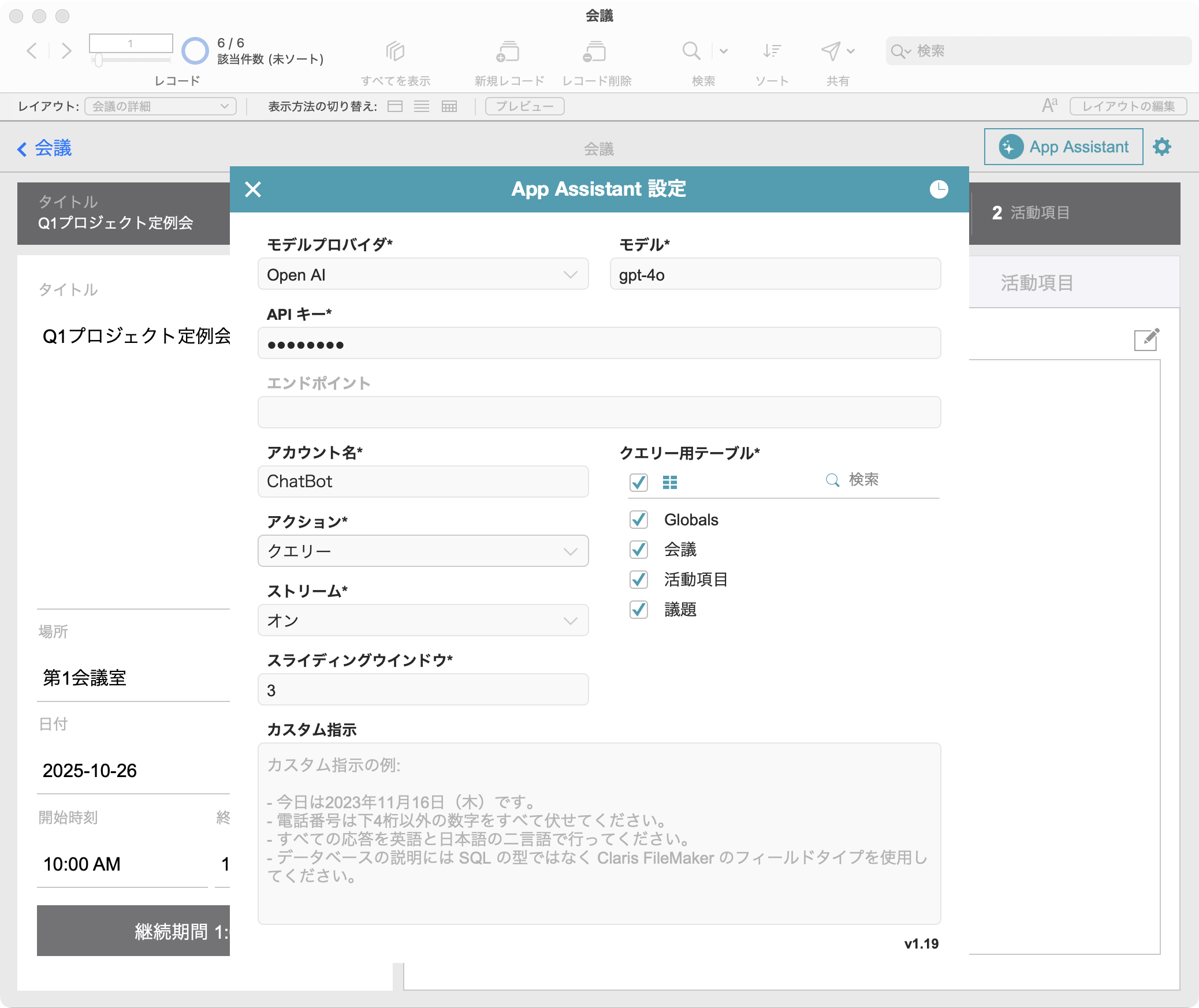Open the ストリーム dropdown set to オン
Viewport: 1199px width, 1008px height.
(423, 621)
